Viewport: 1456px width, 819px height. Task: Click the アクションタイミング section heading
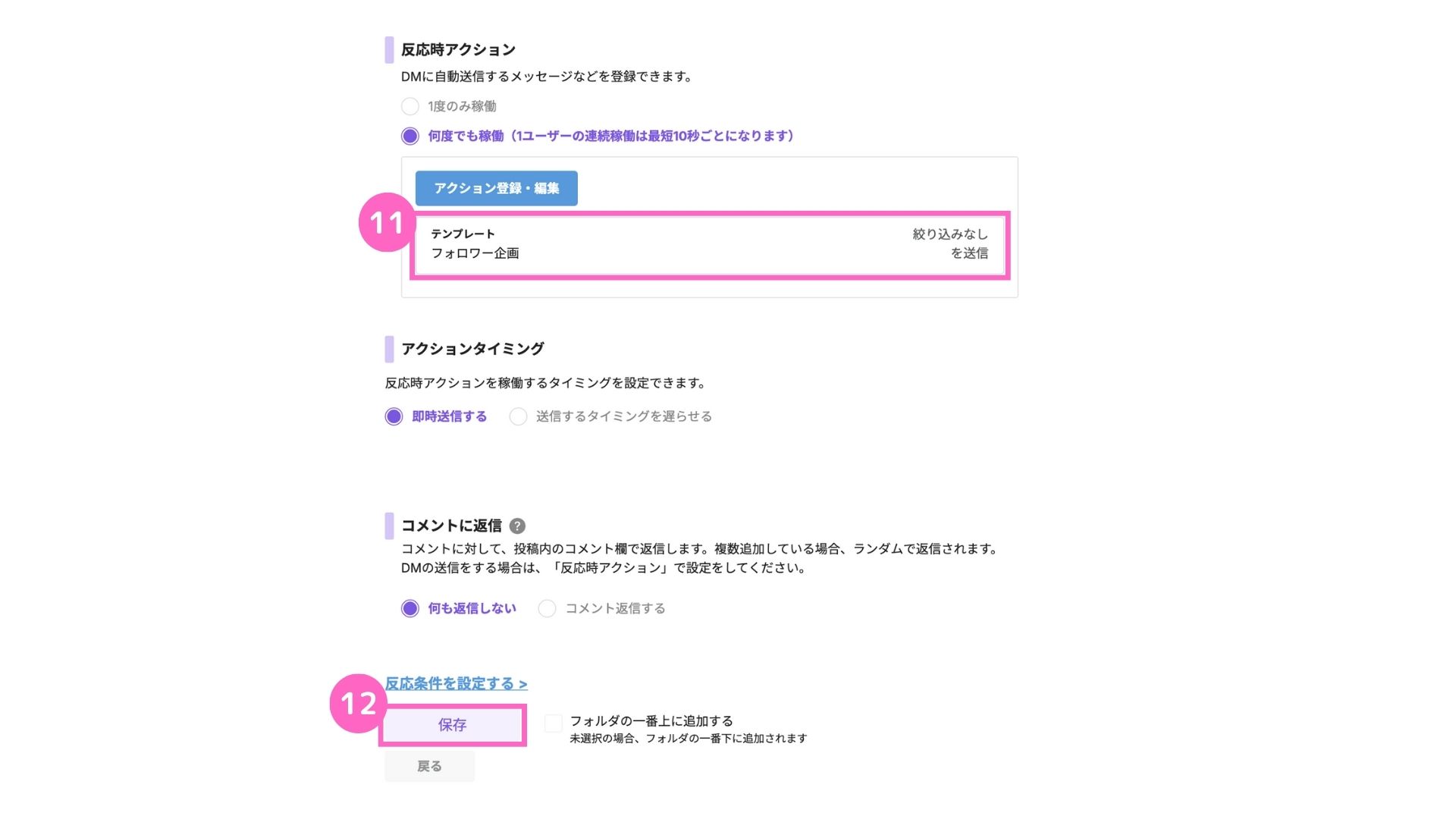[x=472, y=349]
